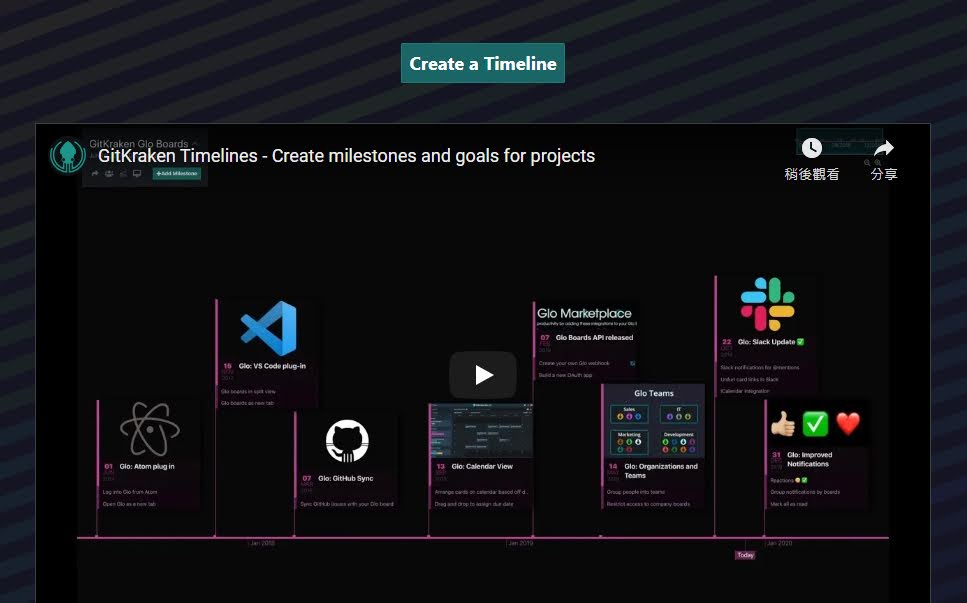Click the Today timeline marker
The width and height of the screenshot is (967, 603).
coord(745,555)
